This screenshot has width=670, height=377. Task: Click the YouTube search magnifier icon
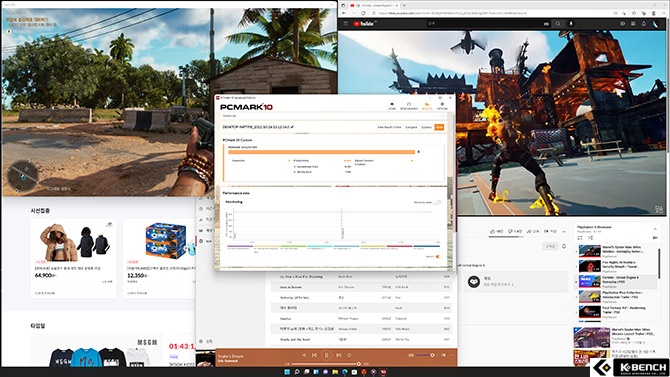point(558,24)
